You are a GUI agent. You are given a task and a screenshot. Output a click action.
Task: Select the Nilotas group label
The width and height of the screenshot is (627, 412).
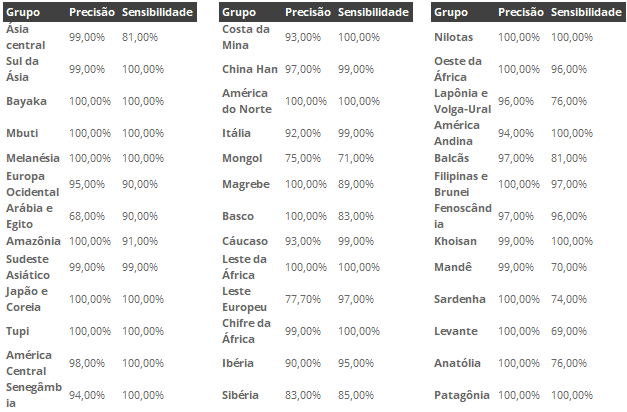click(453, 37)
